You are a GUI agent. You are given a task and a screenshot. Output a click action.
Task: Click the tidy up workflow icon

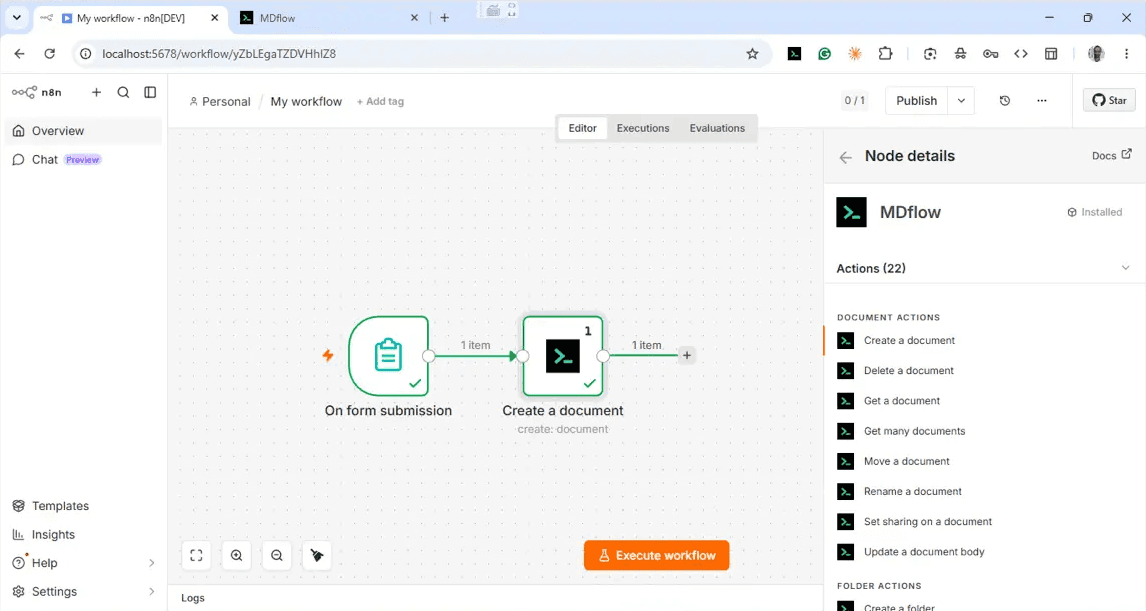pos(316,555)
